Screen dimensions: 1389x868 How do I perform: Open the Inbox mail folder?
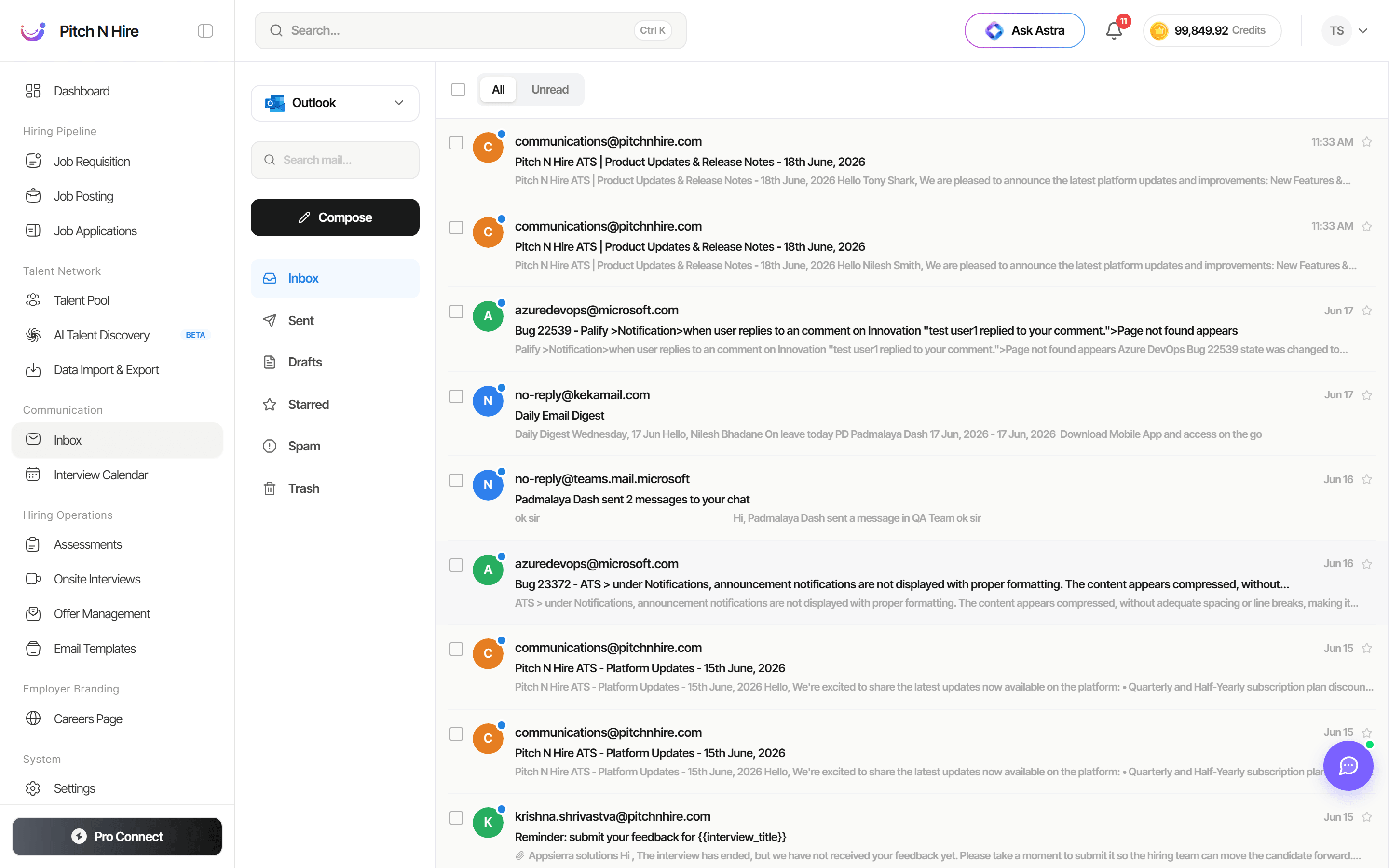click(x=335, y=278)
